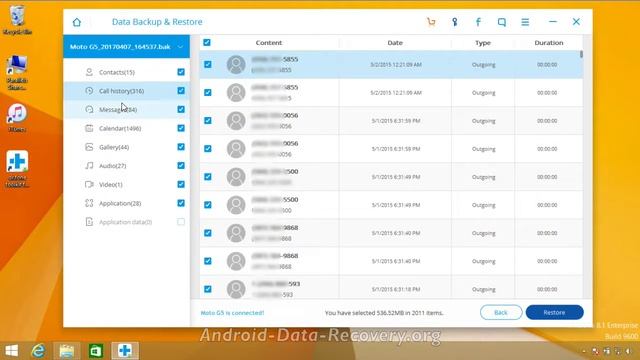Uncheck the Messages checkbox
The height and width of the screenshot is (360, 640).
tap(181, 109)
